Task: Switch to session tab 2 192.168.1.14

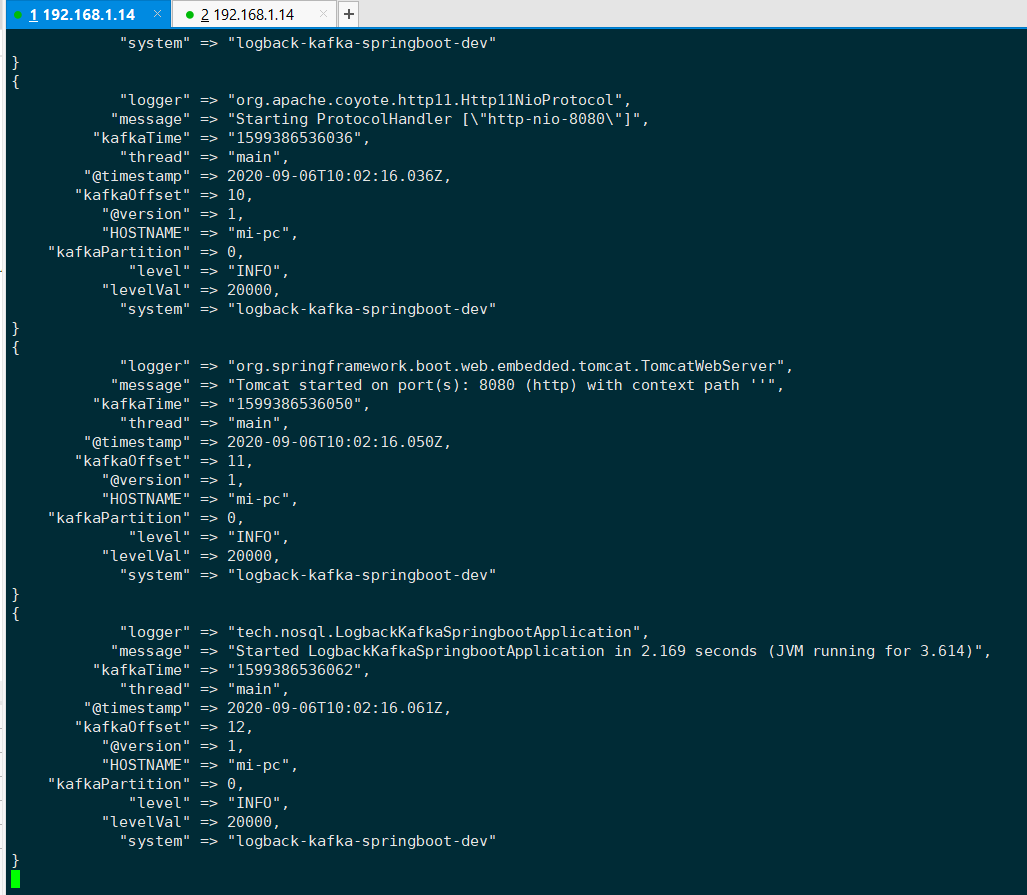Action: click(247, 14)
